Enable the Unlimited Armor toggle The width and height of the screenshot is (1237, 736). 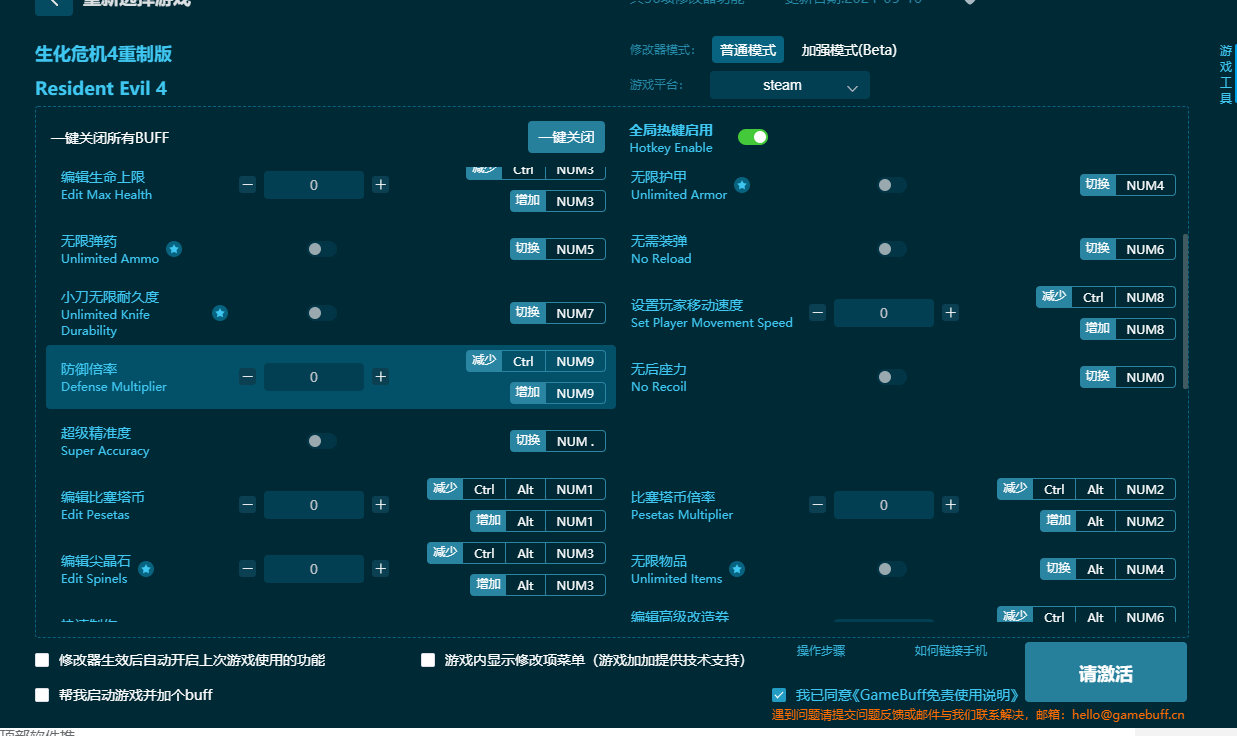pyautogui.click(x=892, y=185)
